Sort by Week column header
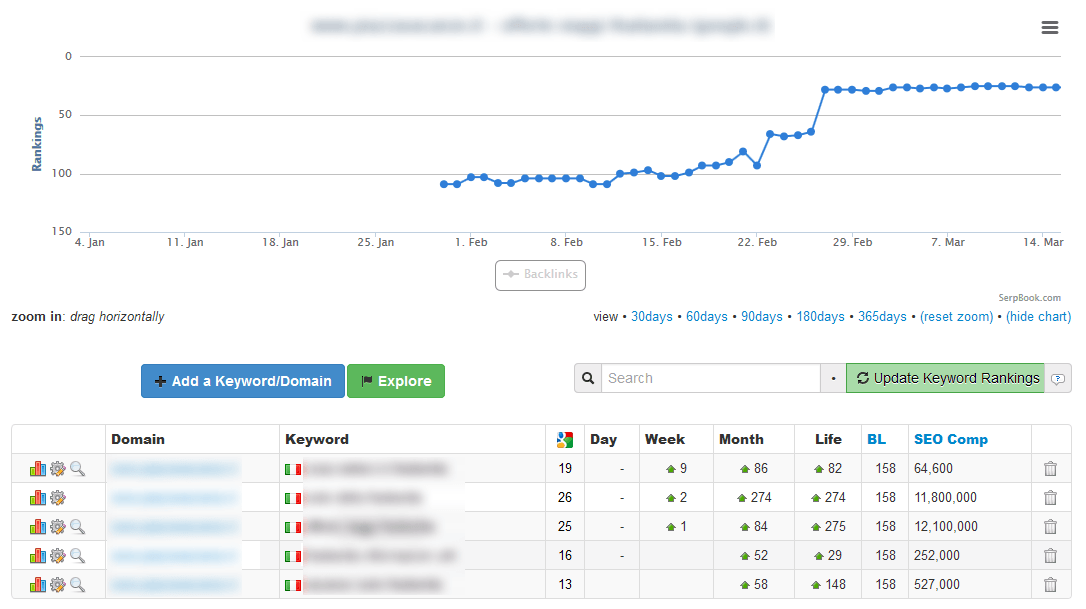Viewport: 1086px width, 609px height. (x=665, y=439)
